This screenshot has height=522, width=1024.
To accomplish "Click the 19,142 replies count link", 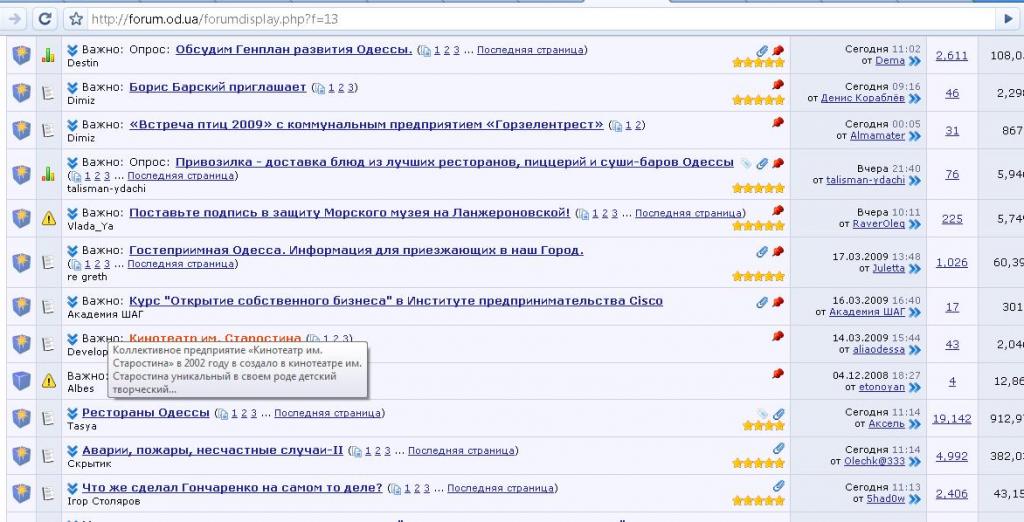I will [x=952, y=418].
